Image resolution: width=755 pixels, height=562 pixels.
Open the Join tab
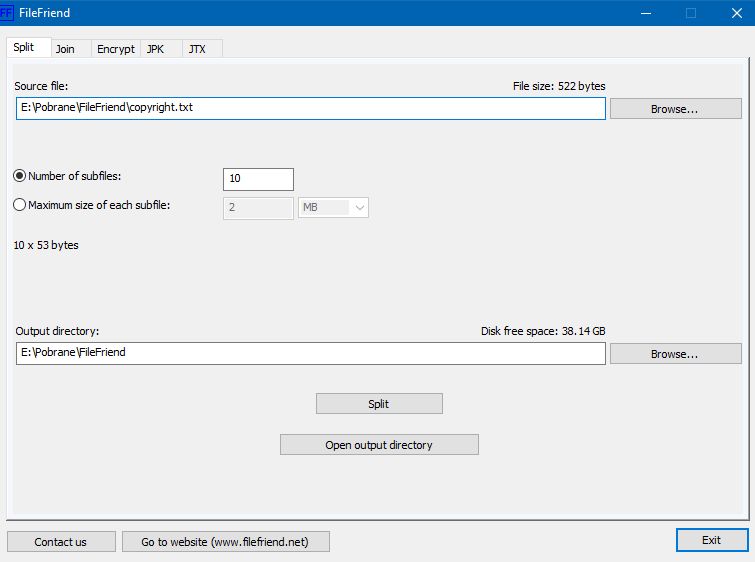coord(71,49)
